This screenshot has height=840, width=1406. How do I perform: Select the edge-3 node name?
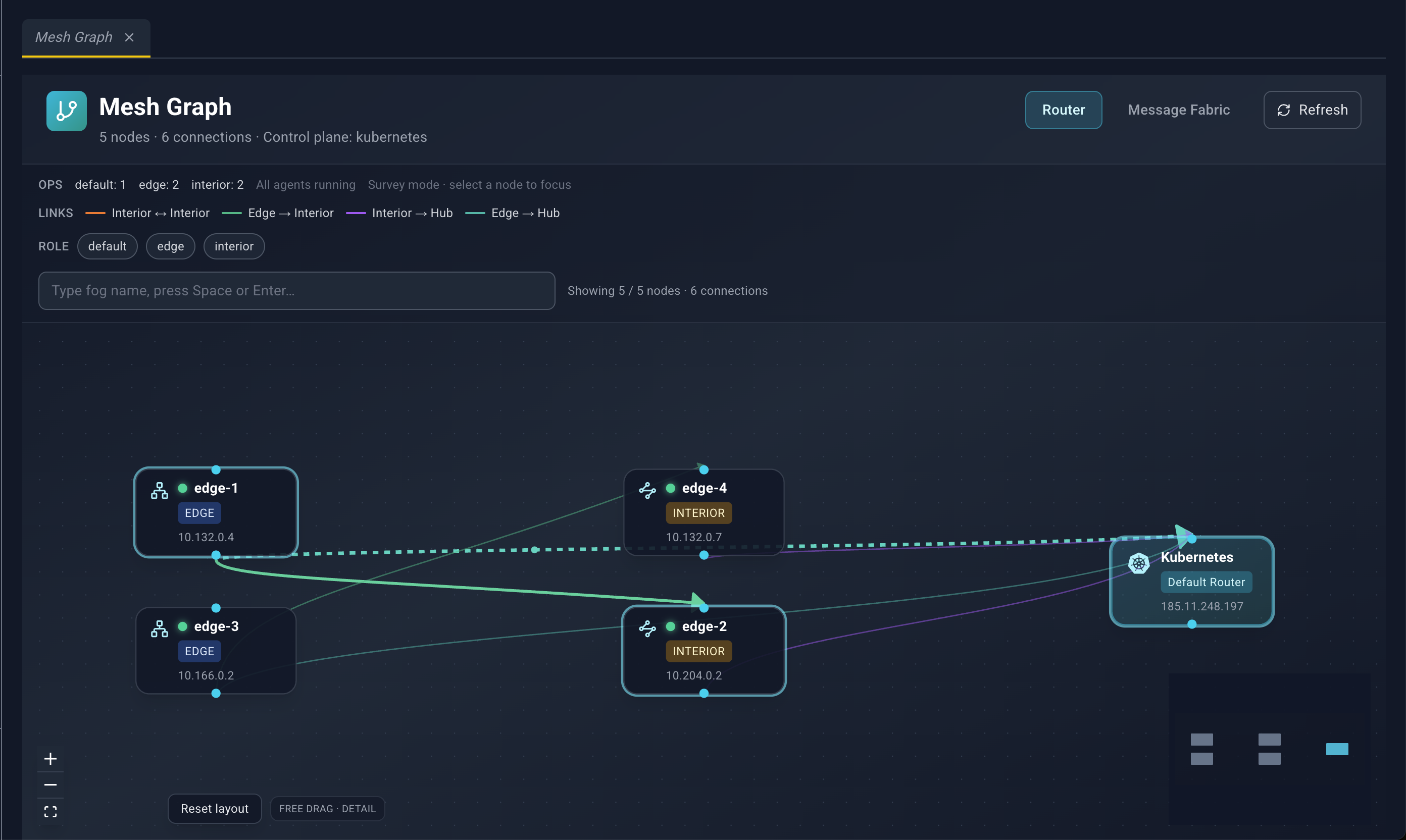click(x=216, y=626)
